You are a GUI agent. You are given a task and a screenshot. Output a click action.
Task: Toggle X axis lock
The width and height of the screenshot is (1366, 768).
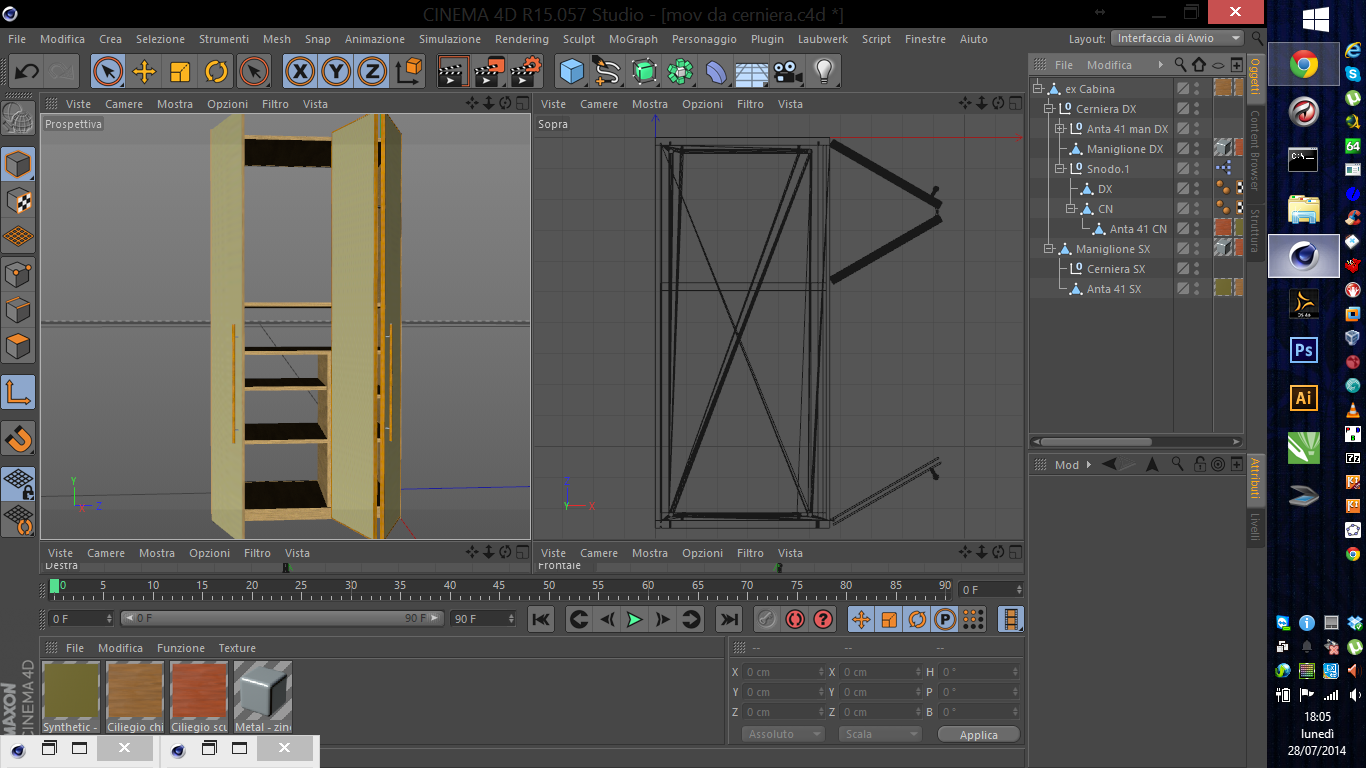[300, 71]
